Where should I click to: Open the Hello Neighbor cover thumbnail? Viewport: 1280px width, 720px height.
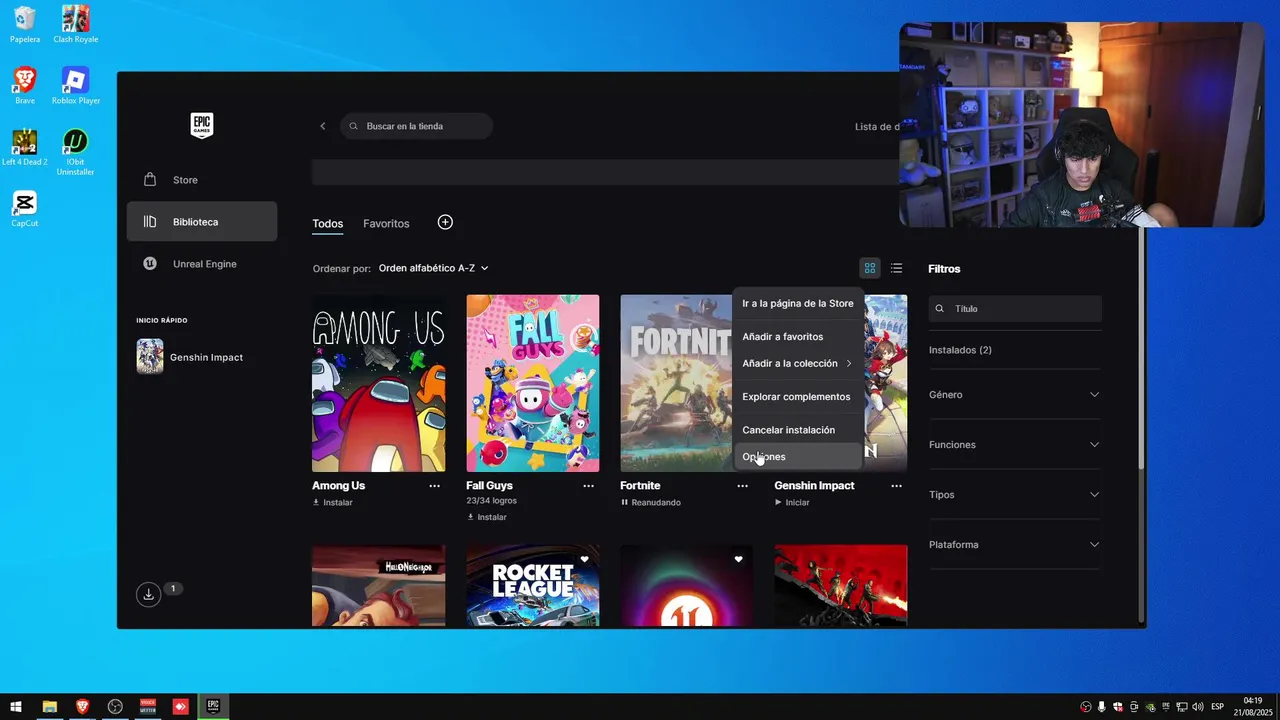(379, 586)
